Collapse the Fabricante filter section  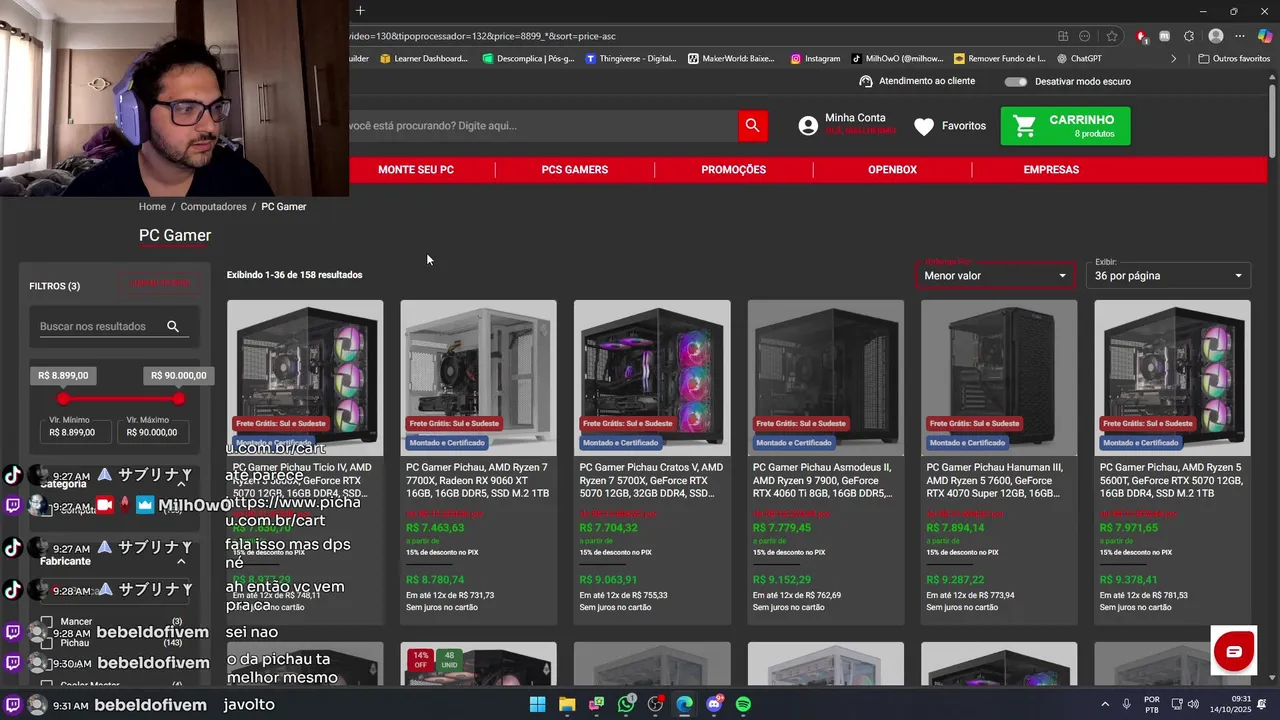[181, 562]
